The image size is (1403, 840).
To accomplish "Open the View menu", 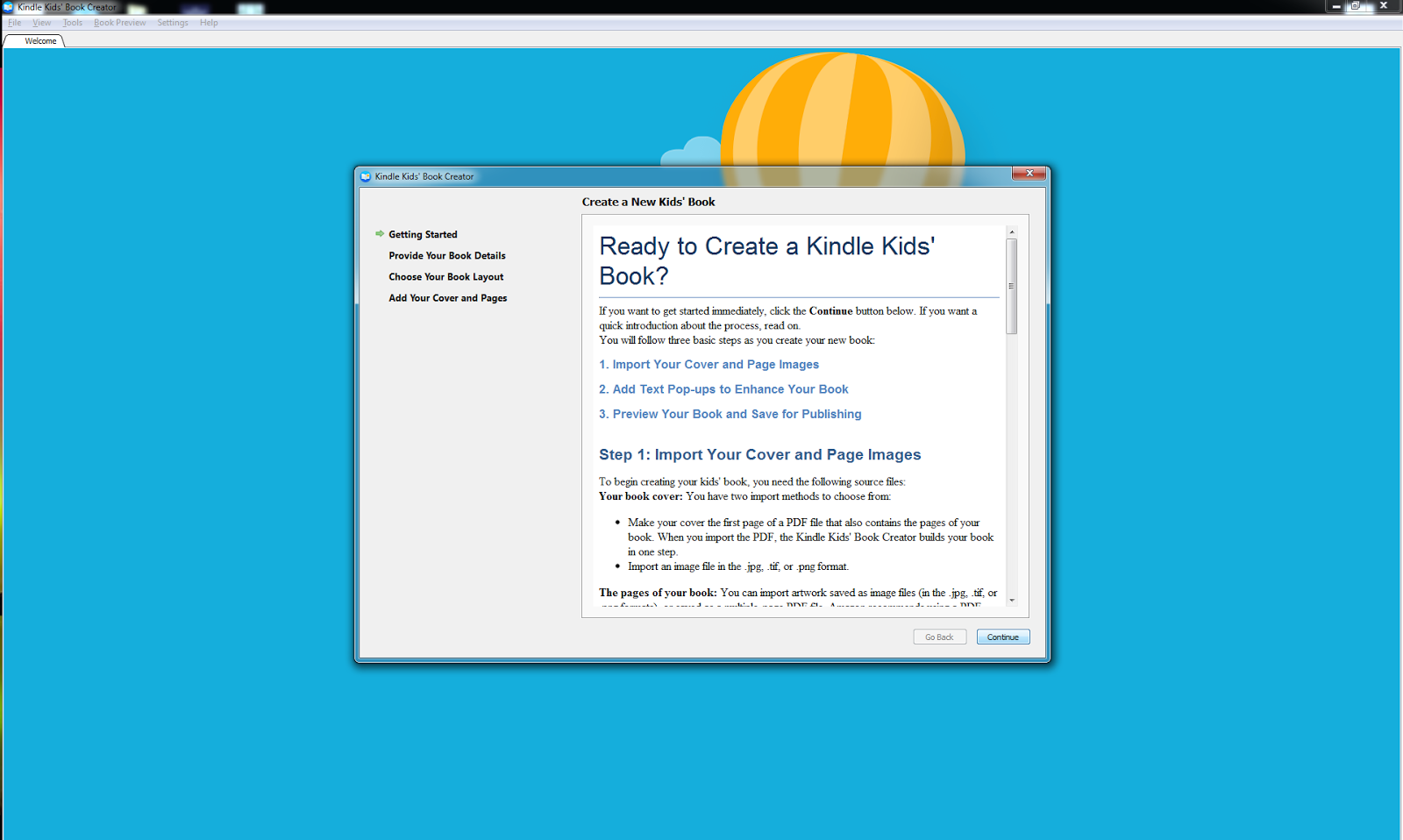I will pyautogui.click(x=41, y=23).
